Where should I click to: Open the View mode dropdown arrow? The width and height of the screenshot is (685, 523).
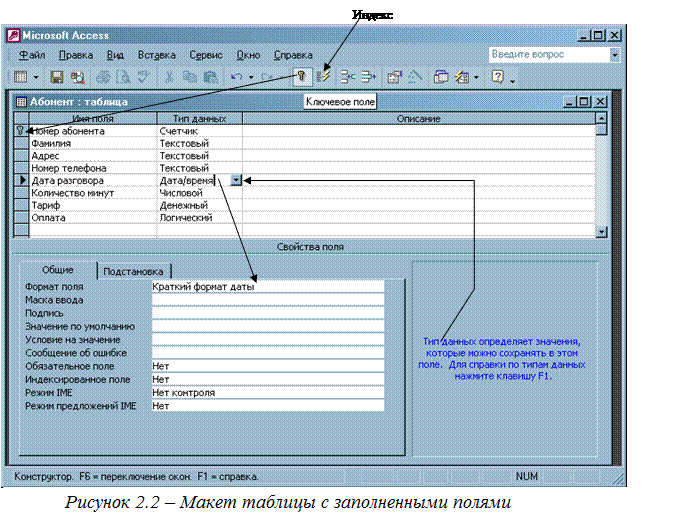point(36,77)
